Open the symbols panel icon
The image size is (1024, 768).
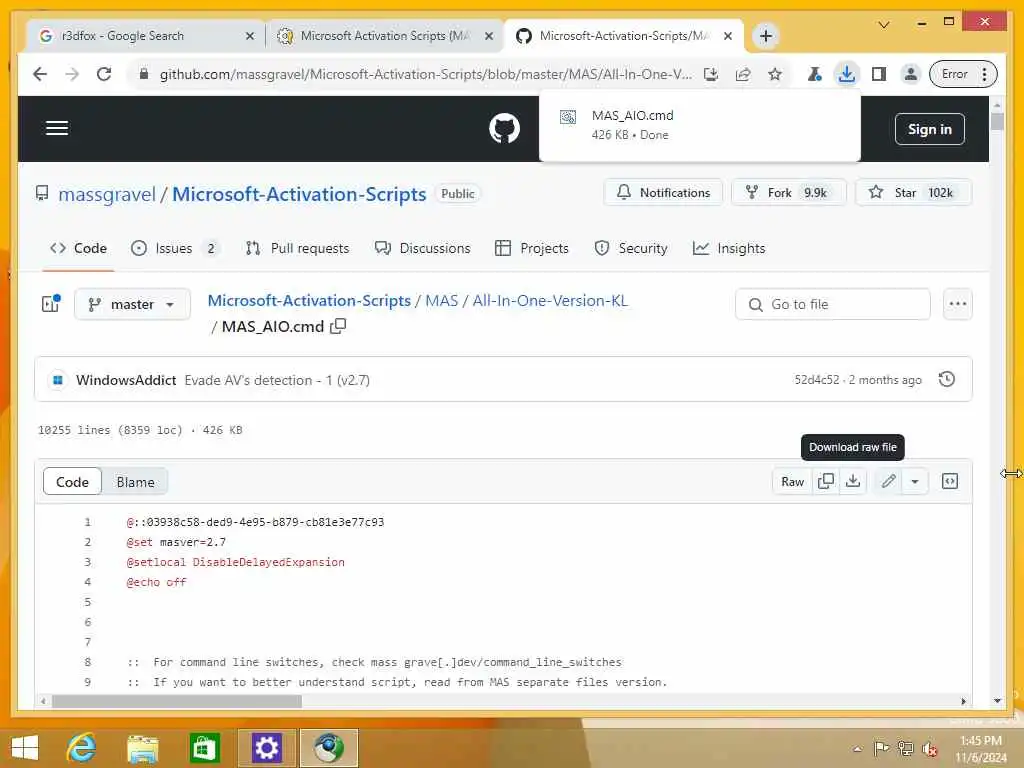(x=950, y=482)
